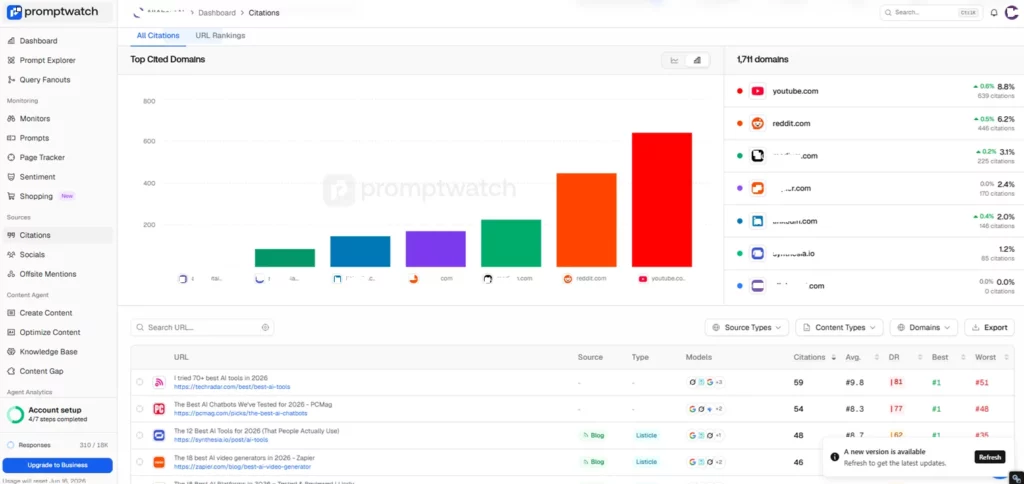Click the Citations breadcrumb
1024x484 pixels.
coord(264,12)
